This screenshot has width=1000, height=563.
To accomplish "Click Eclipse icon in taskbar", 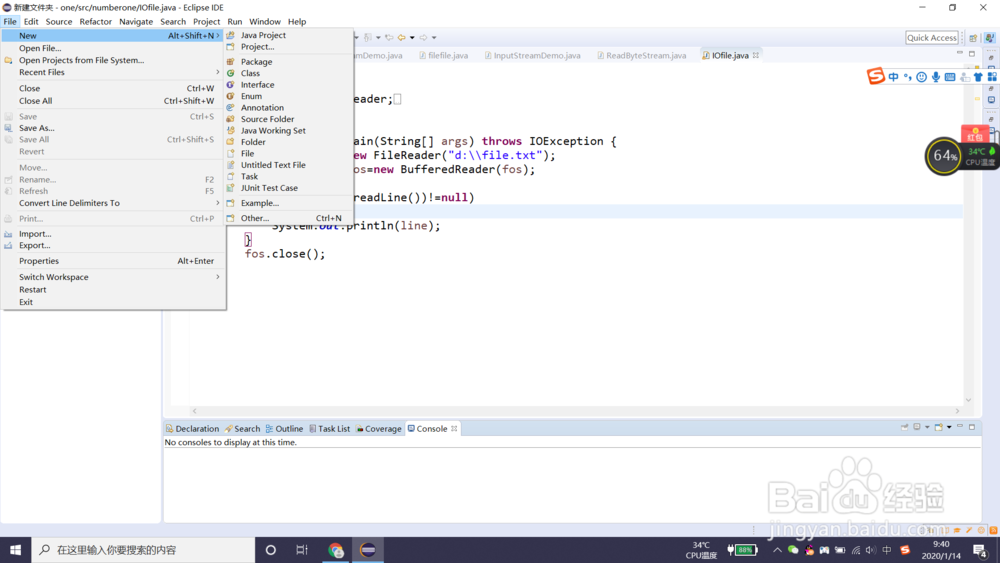I will [x=368, y=550].
